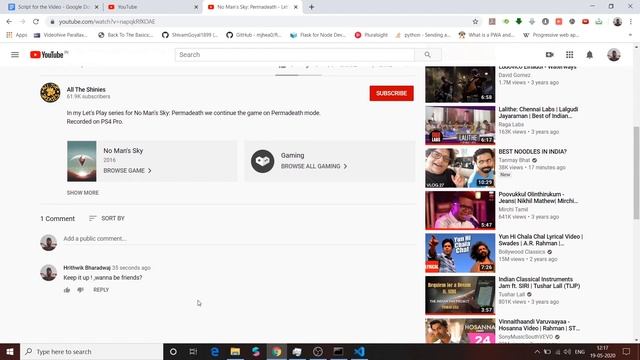Open the Flask for Node Dev bookmark
Screen dimensions: 640x360
(x=318, y=35)
